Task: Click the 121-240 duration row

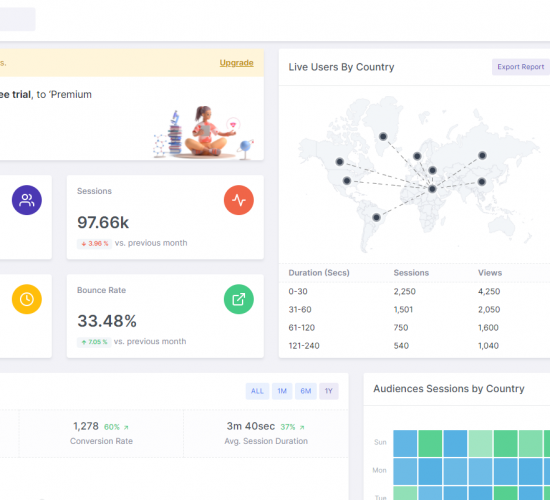Action: (x=414, y=346)
